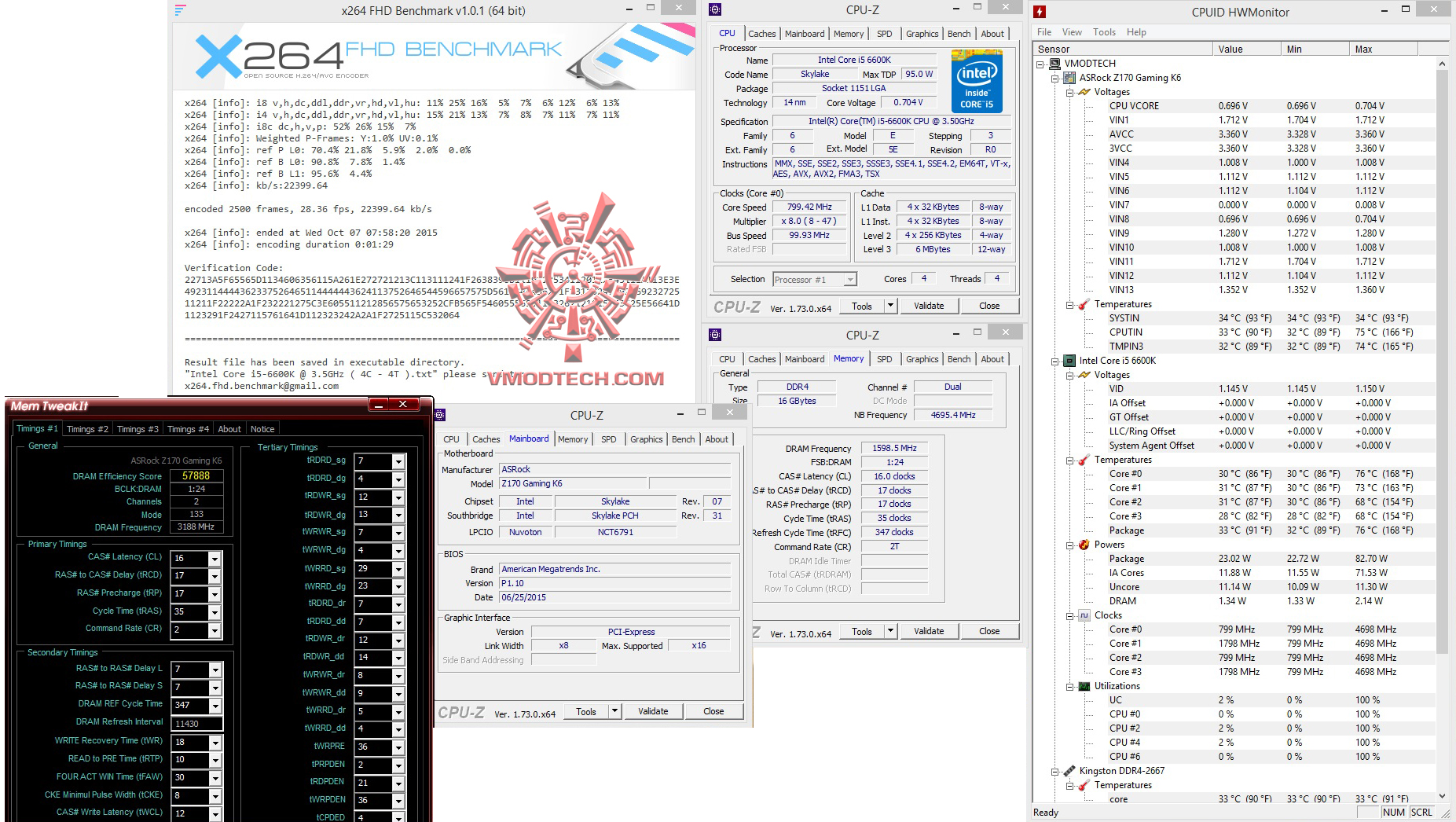The height and width of the screenshot is (822, 1456).
Task: Open the Cycle Time (tRAS) dropdown
Action: tap(214, 612)
